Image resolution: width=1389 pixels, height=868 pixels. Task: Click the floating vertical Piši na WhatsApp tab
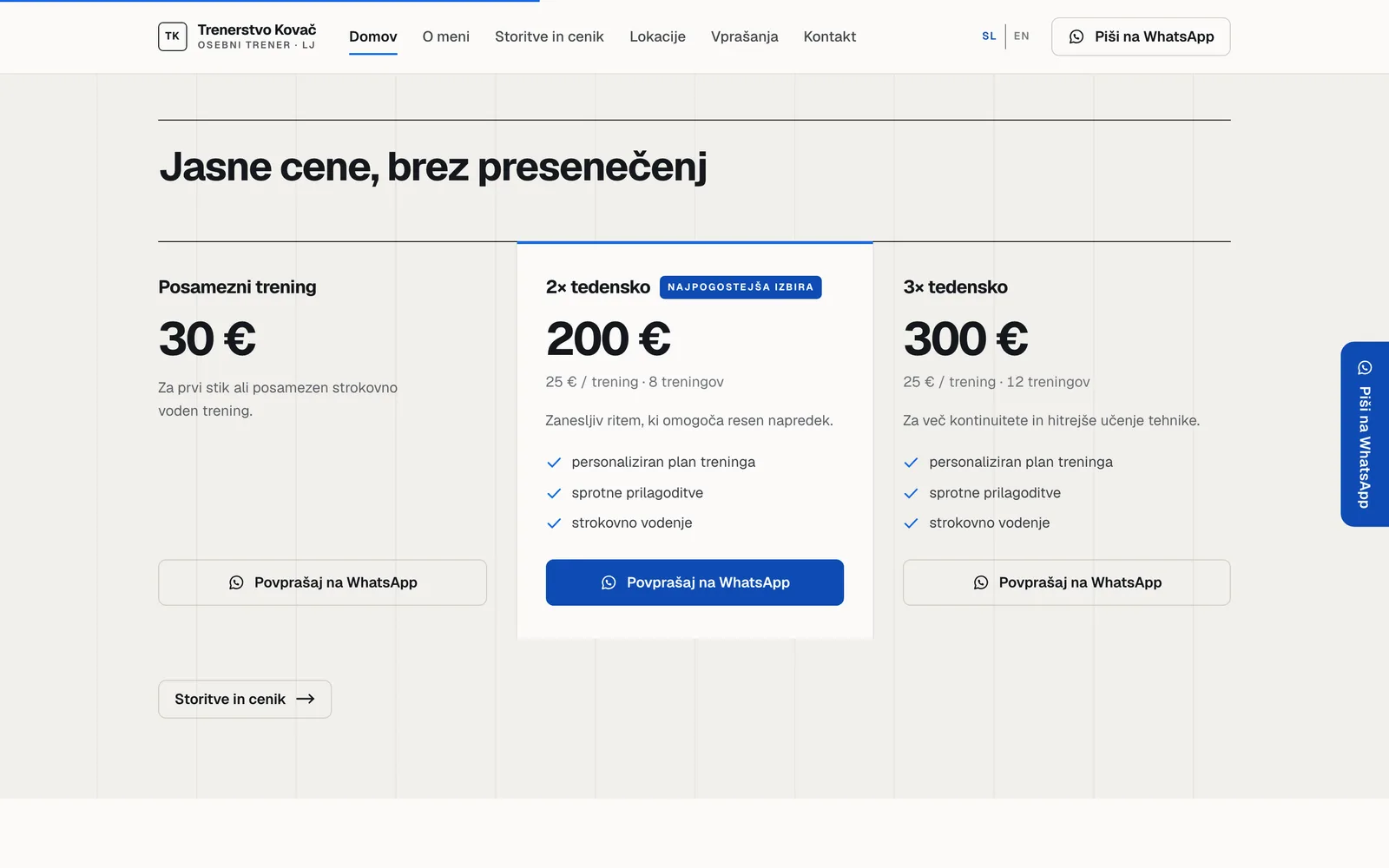click(1365, 434)
